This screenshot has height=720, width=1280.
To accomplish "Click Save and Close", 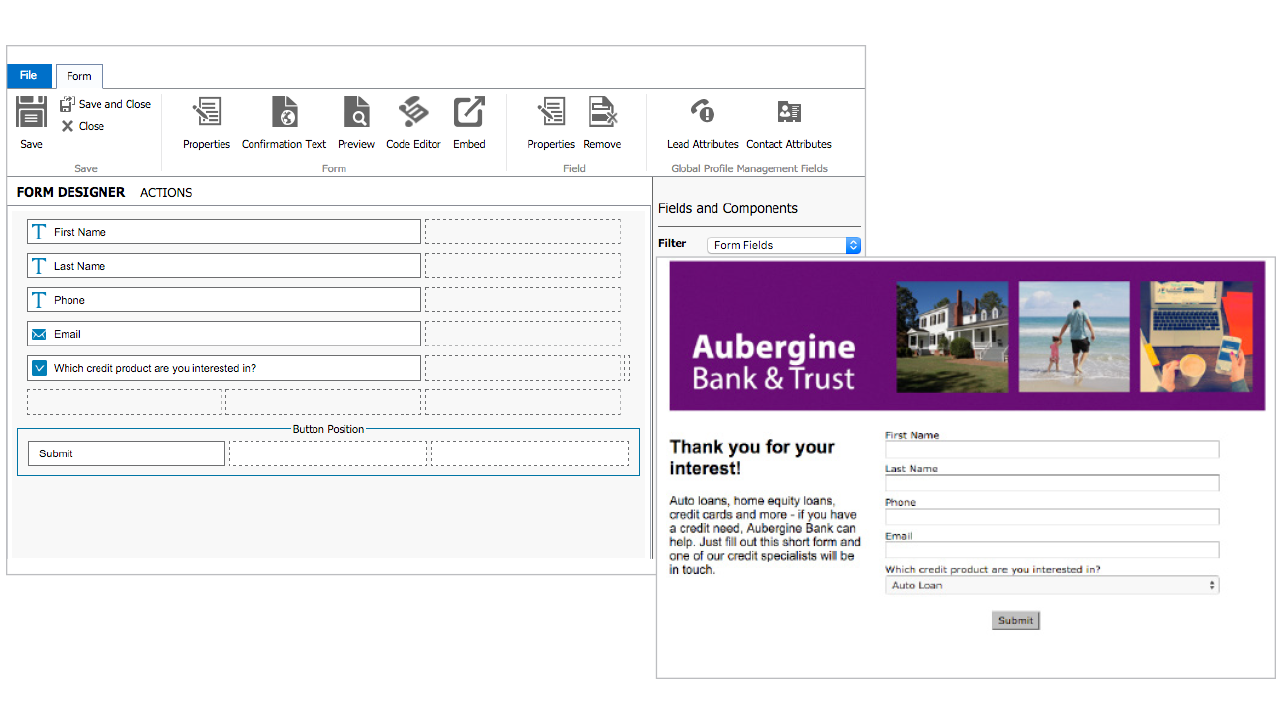I will click(x=106, y=104).
